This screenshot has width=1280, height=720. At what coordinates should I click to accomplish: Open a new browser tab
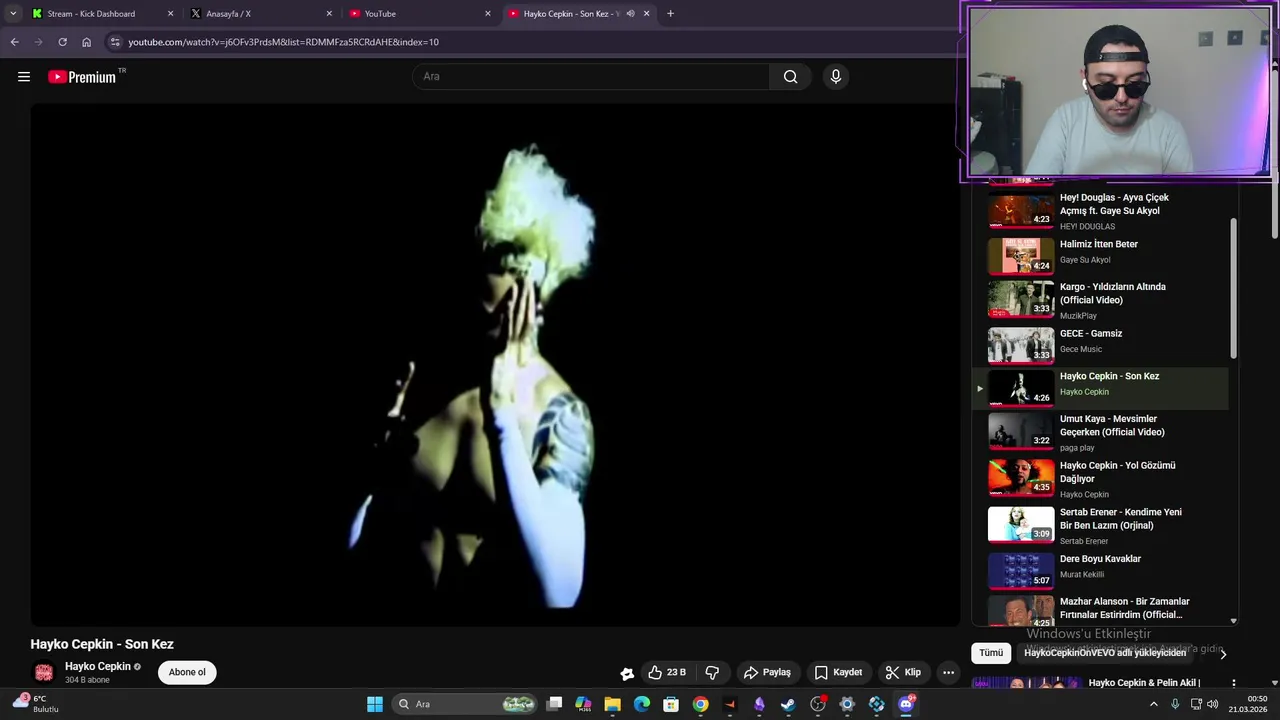(670, 14)
